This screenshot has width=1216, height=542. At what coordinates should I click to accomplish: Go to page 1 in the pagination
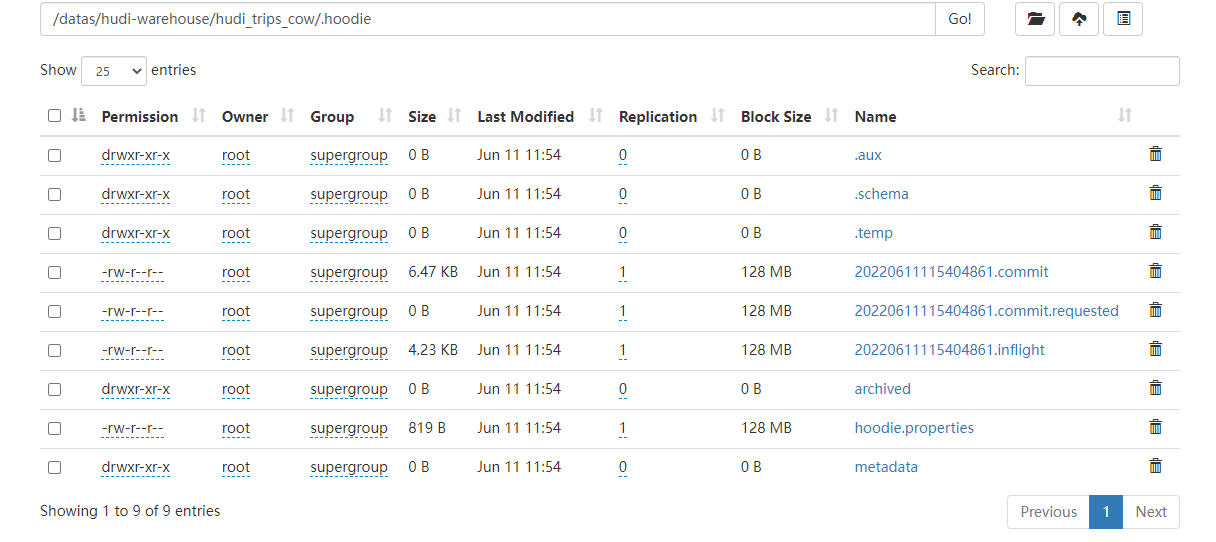click(1105, 512)
